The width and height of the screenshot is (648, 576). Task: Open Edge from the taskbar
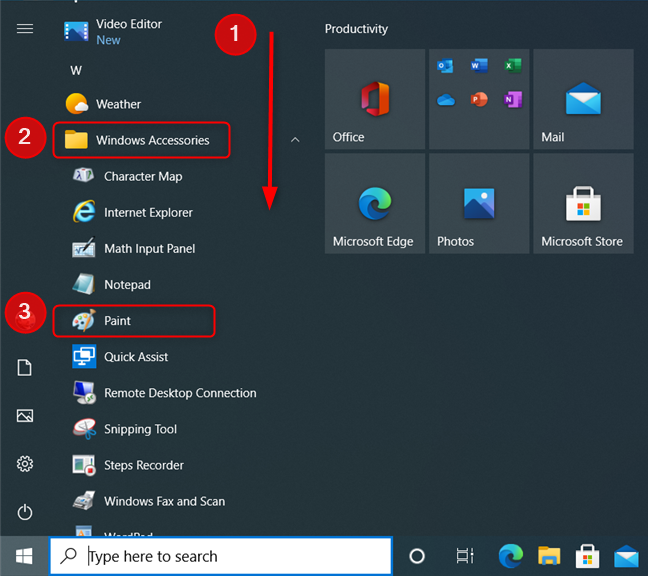[x=510, y=556]
